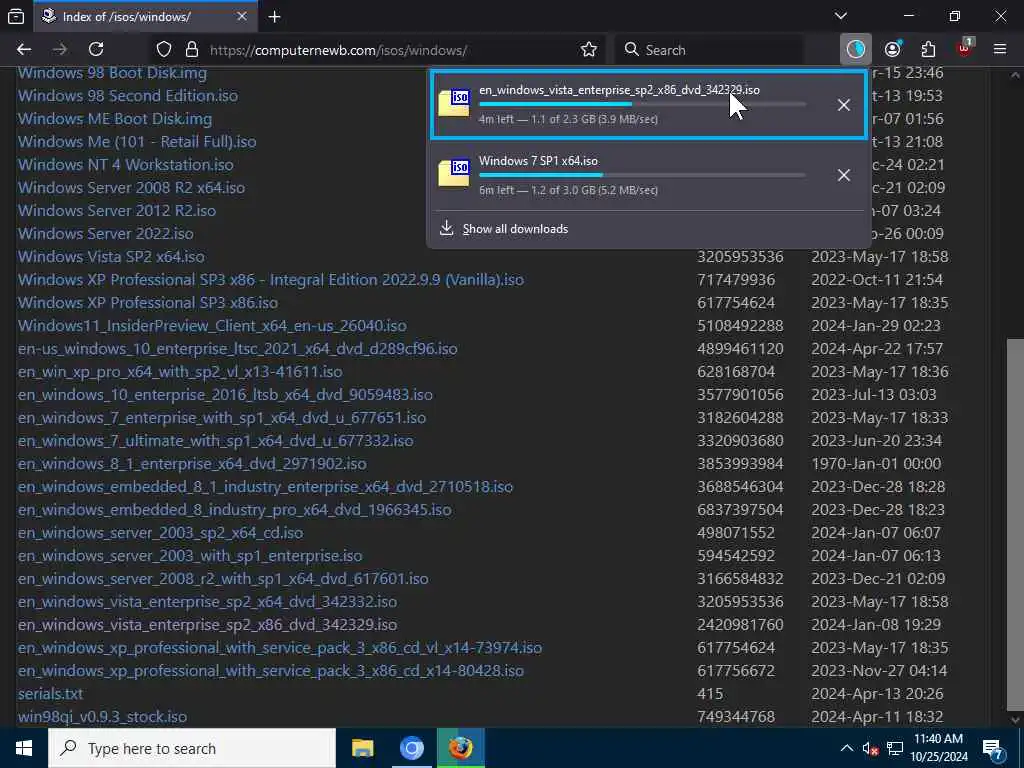This screenshot has height=768, width=1024.
Task: Open the Firefox account icon
Action: pyautogui.click(x=893, y=49)
